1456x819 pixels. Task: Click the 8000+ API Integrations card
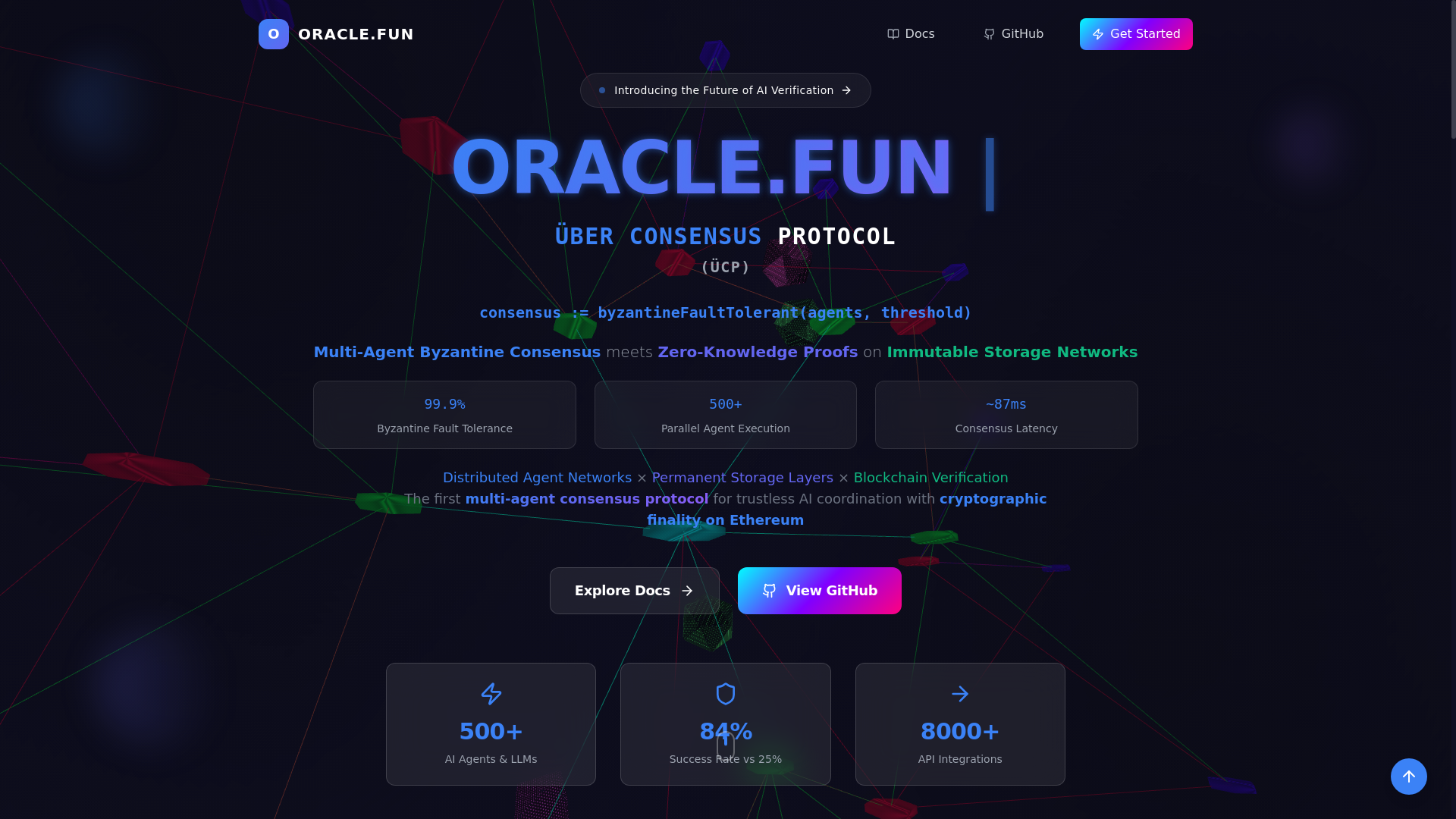960,724
